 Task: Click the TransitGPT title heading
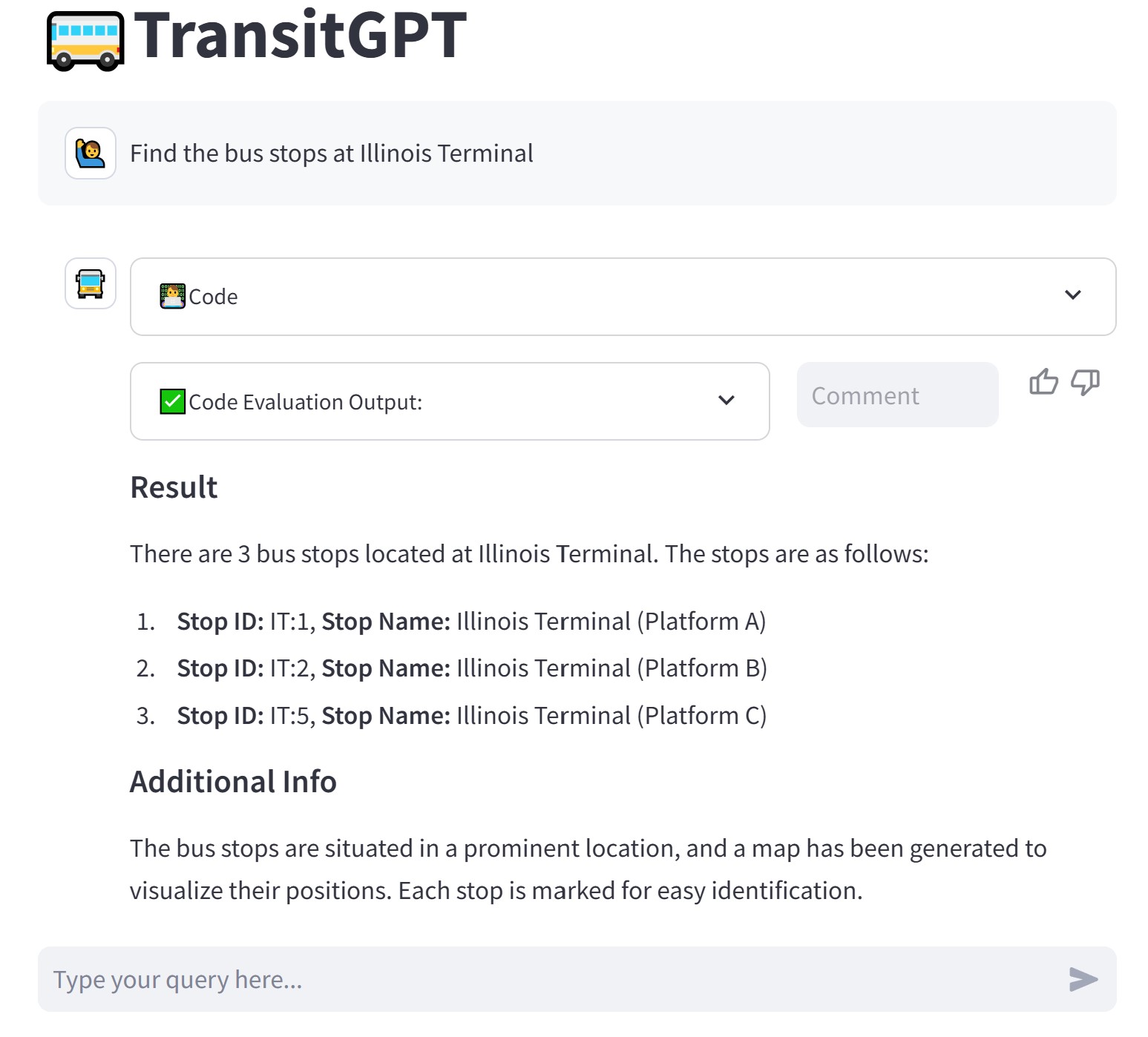pyautogui.click(x=301, y=36)
